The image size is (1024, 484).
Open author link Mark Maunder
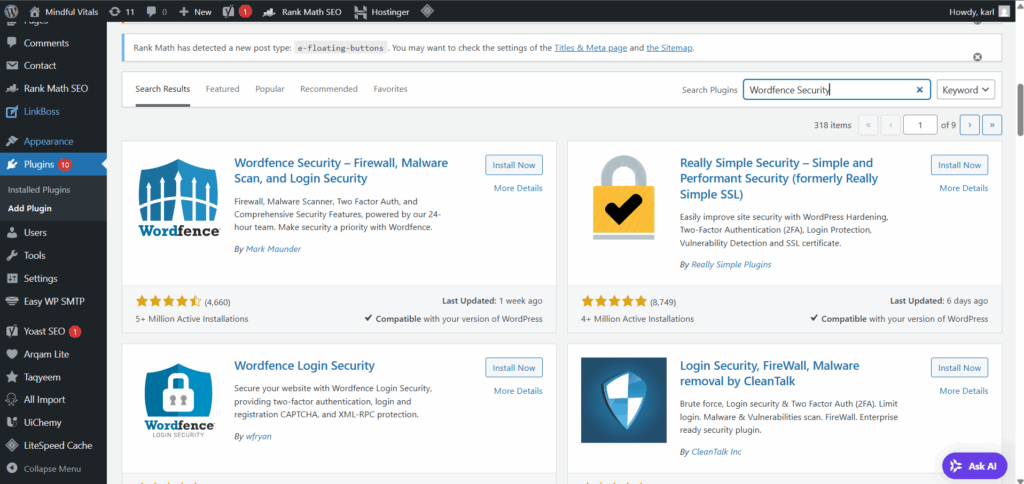pyautogui.click(x=273, y=249)
